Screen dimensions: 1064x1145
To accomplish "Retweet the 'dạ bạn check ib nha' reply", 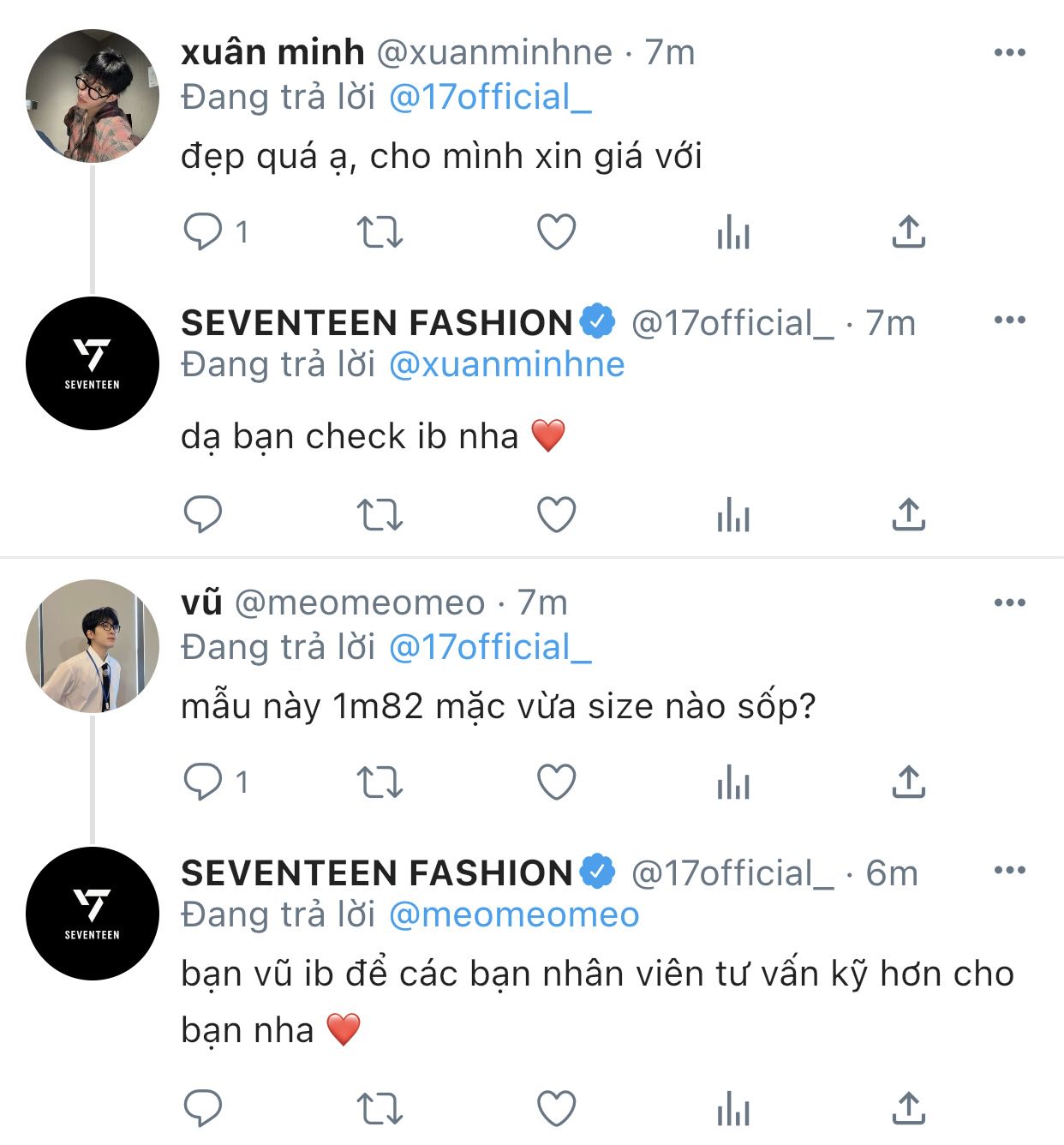I will [x=380, y=514].
